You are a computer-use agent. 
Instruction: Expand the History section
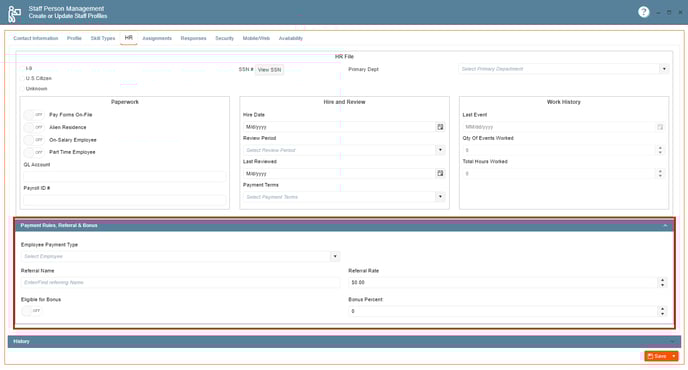[x=671, y=341]
